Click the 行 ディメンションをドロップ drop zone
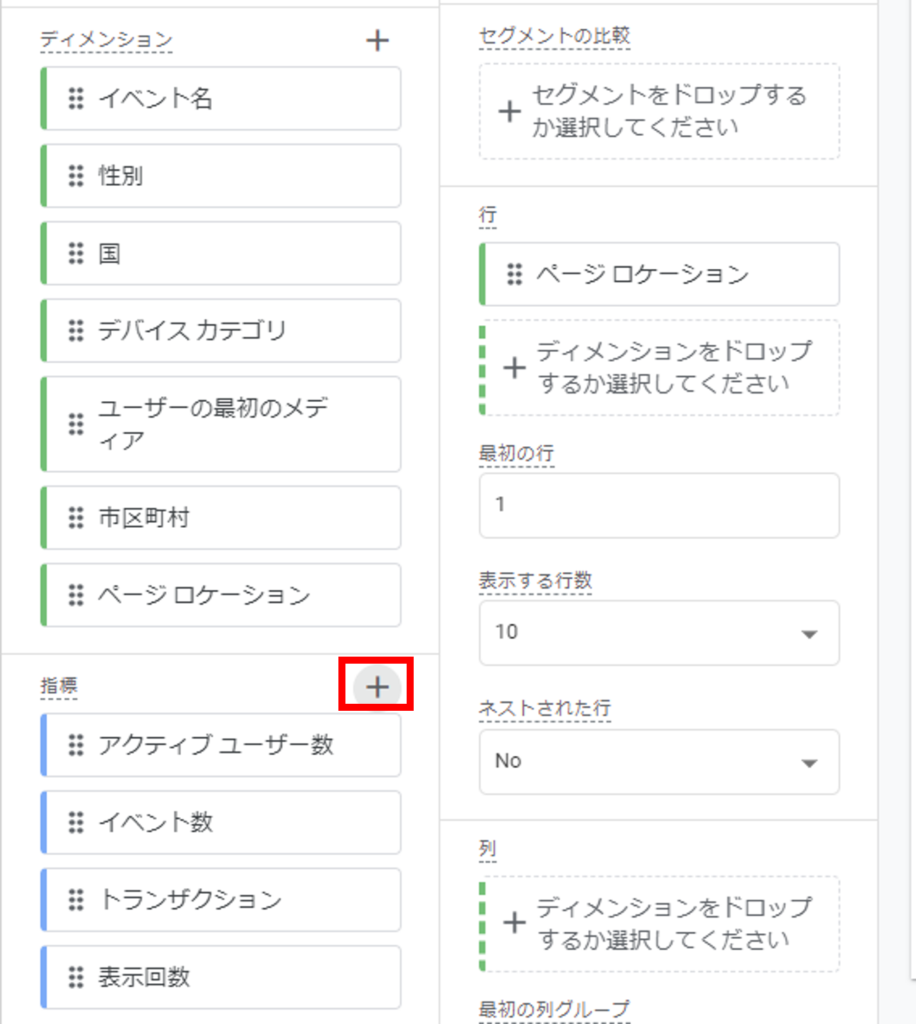The width and height of the screenshot is (916, 1024). (659, 367)
